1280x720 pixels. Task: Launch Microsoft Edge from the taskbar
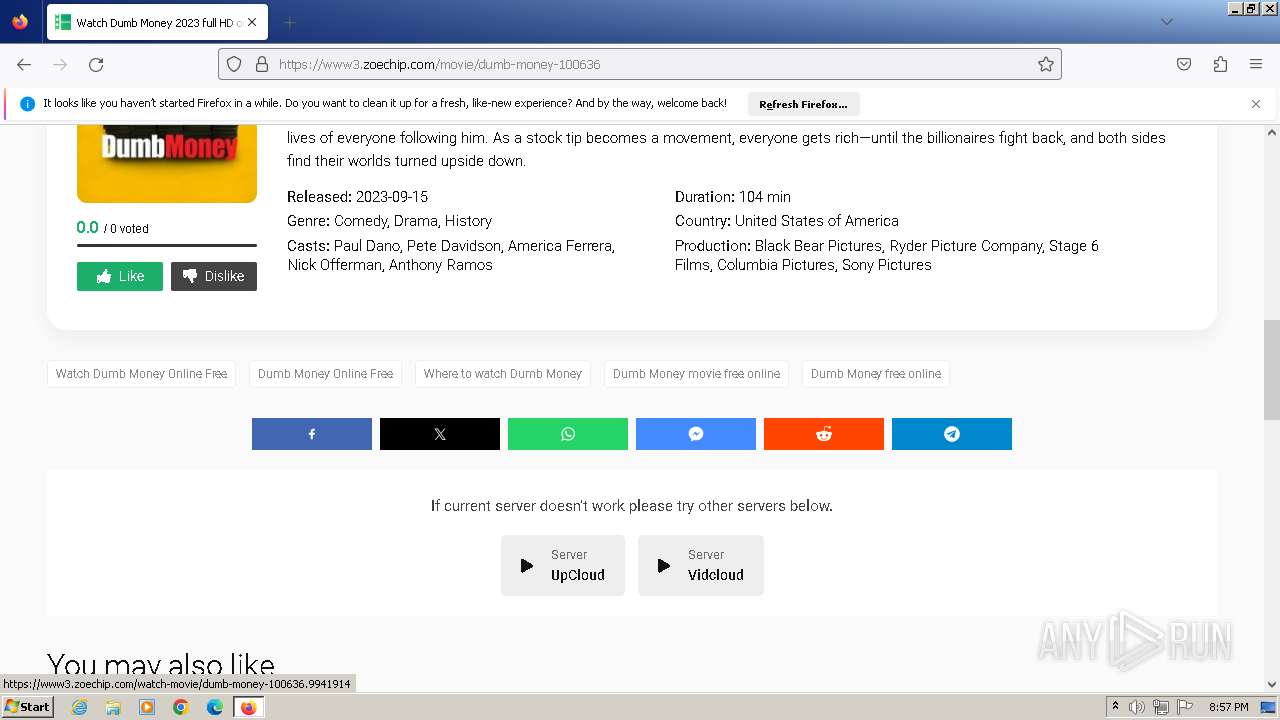pos(215,707)
